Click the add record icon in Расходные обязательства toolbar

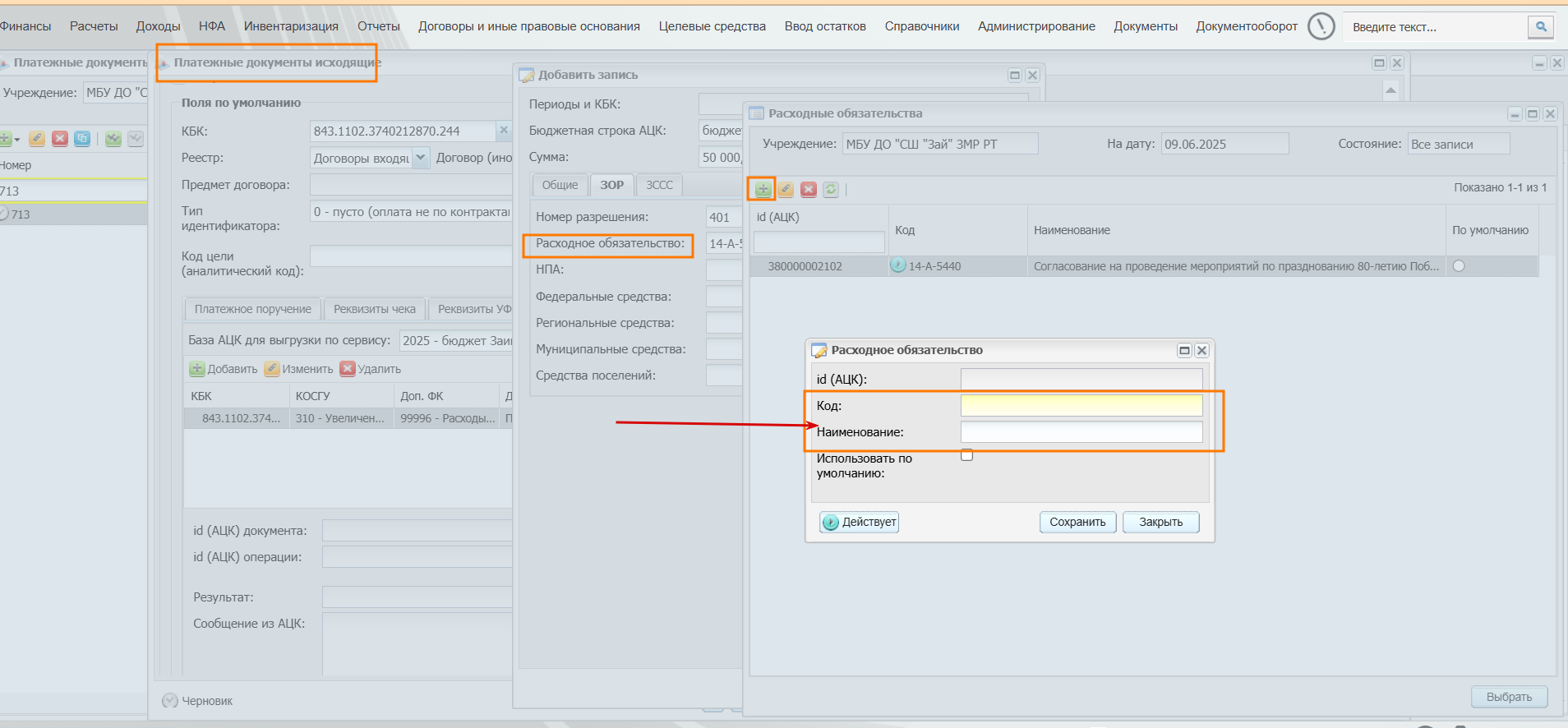pyautogui.click(x=763, y=189)
